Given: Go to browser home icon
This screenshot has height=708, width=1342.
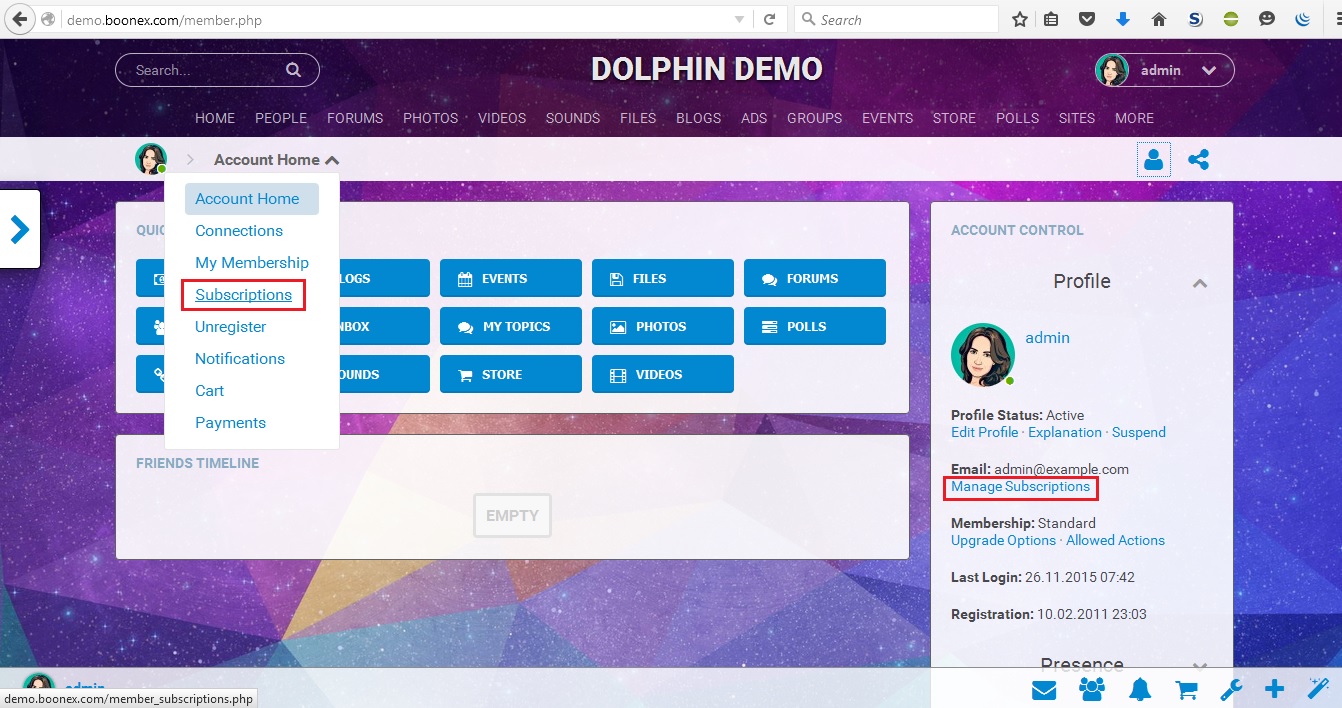Looking at the screenshot, I should click(1159, 19).
